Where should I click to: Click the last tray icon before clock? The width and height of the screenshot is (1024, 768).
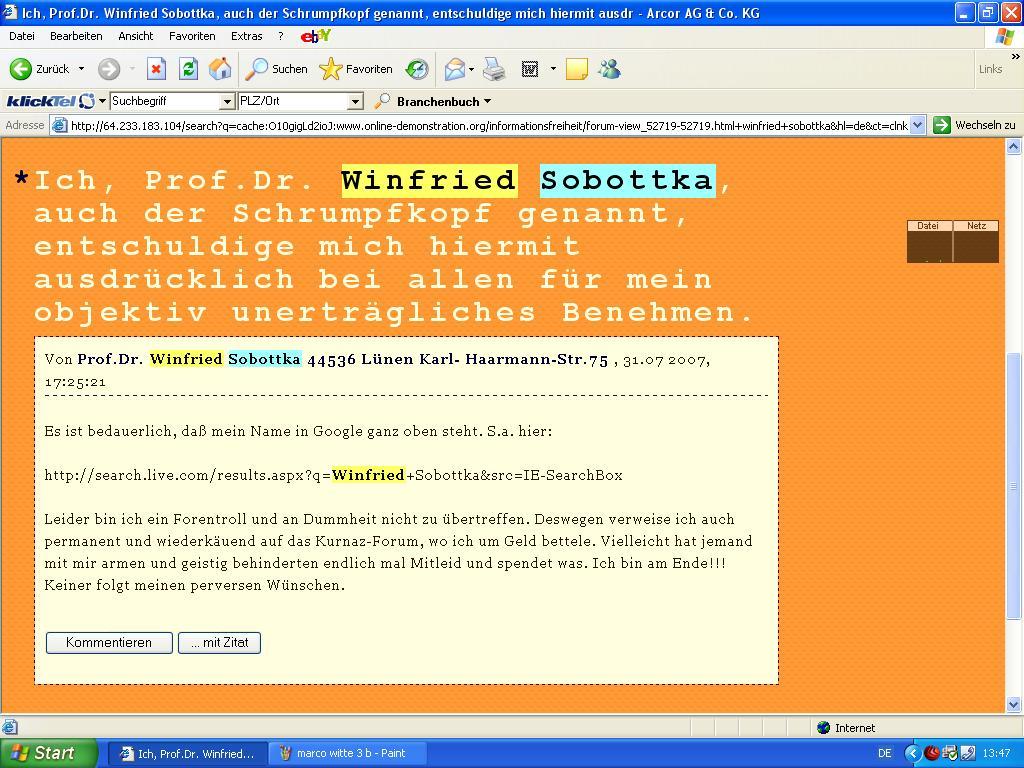(x=967, y=753)
